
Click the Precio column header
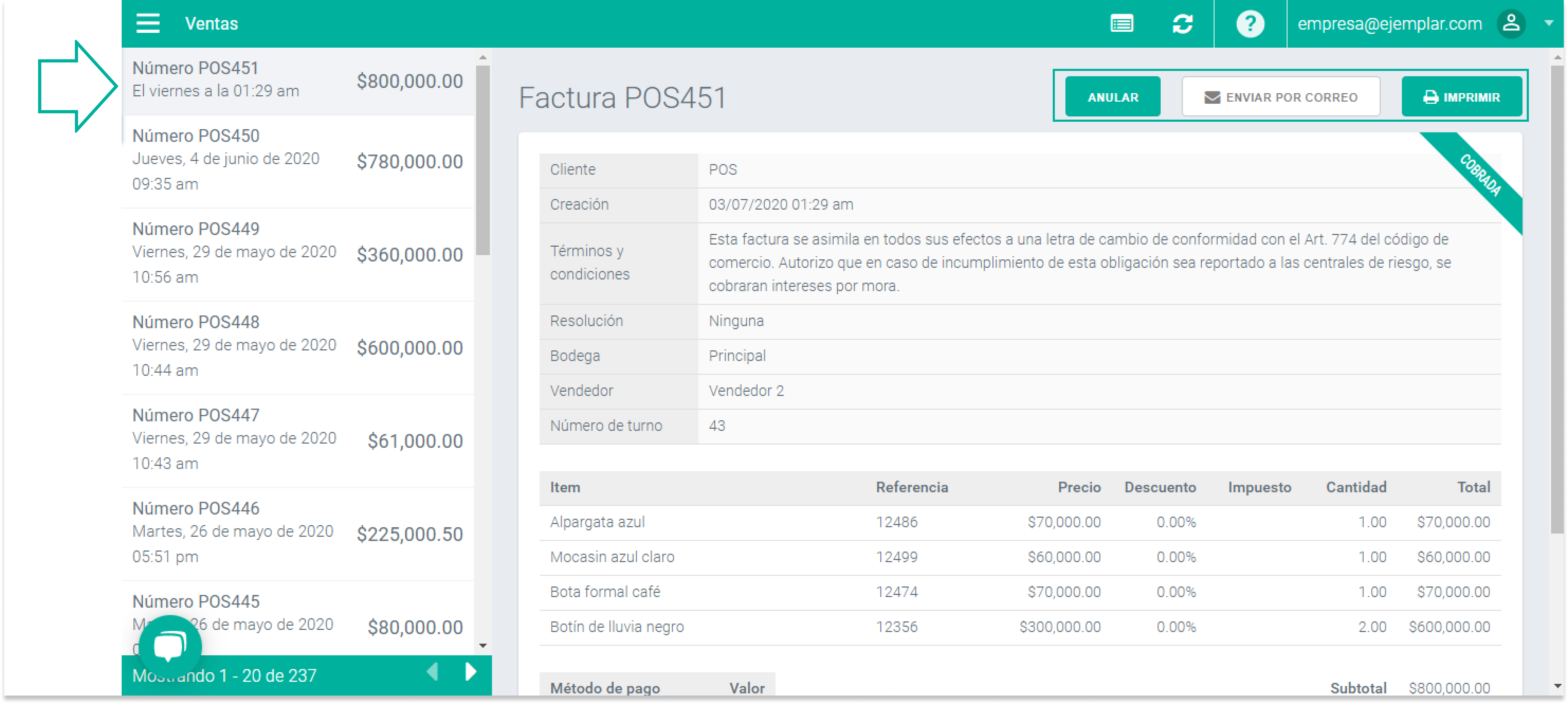pos(1079,487)
